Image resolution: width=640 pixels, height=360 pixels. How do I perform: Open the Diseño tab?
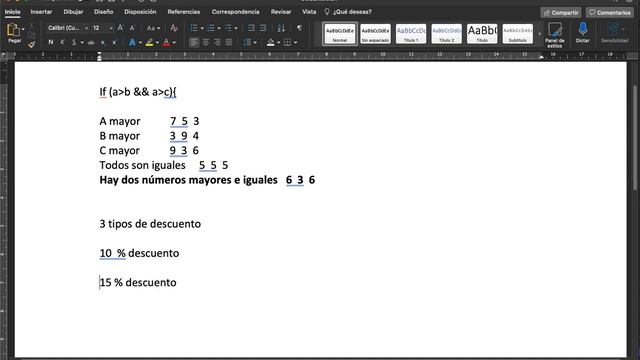point(104,12)
